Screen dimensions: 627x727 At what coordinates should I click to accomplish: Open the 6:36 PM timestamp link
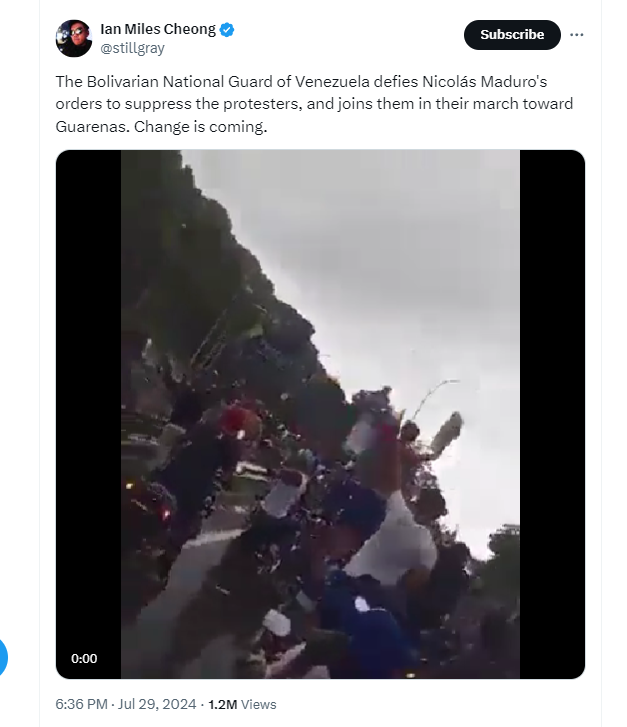pos(82,704)
